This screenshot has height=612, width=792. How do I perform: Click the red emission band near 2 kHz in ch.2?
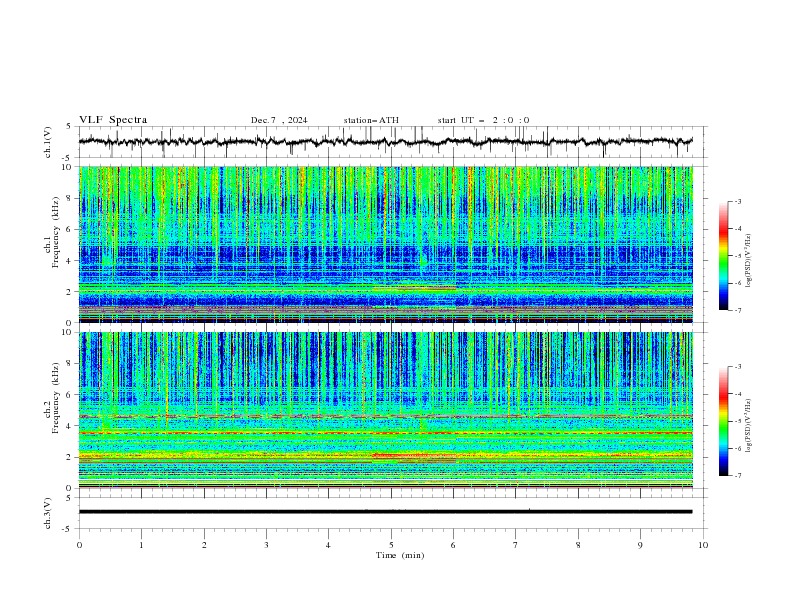coord(414,456)
